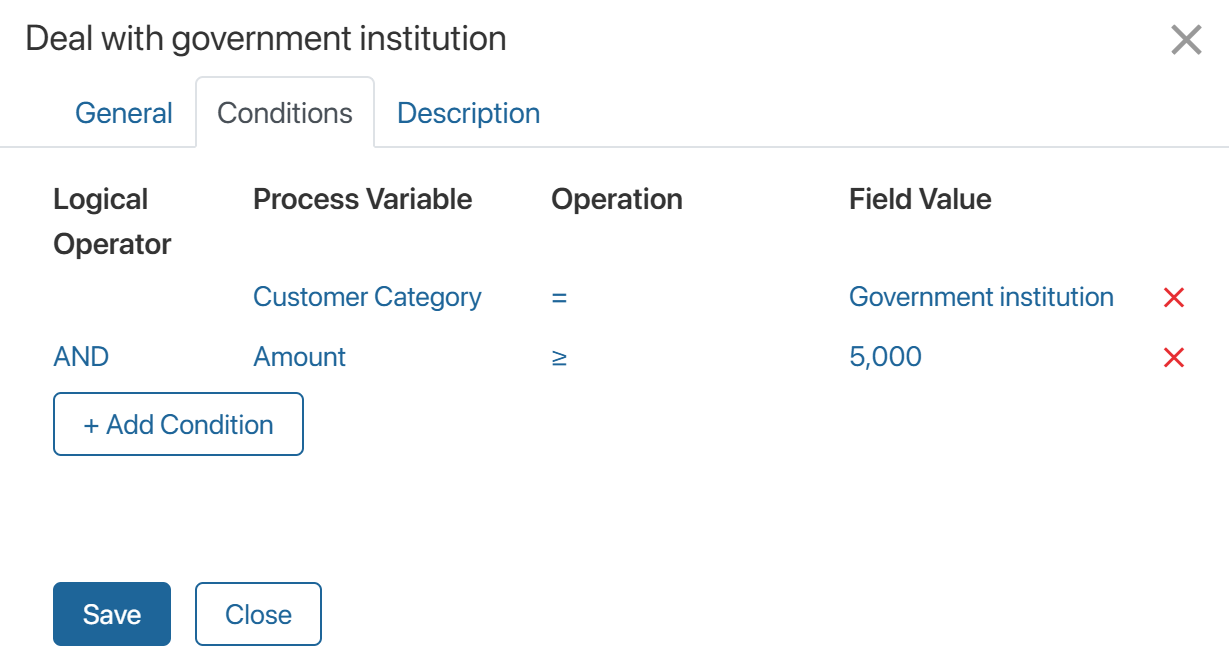The width and height of the screenshot is (1229, 654).
Task: Open the Description tab
Action: pyautogui.click(x=468, y=113)
